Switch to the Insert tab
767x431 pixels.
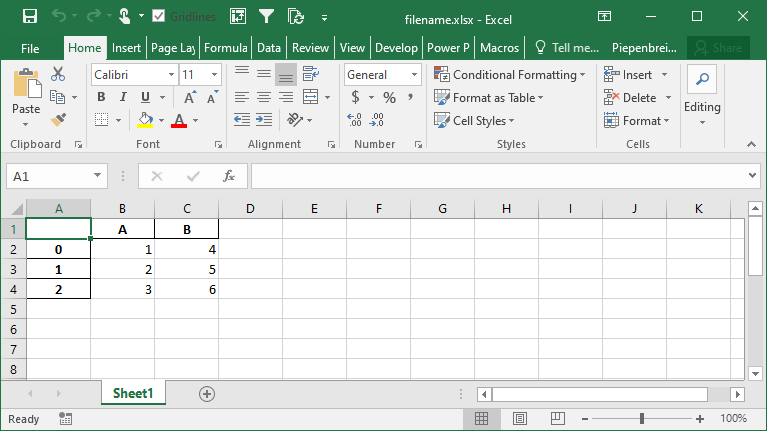(126, 47)
